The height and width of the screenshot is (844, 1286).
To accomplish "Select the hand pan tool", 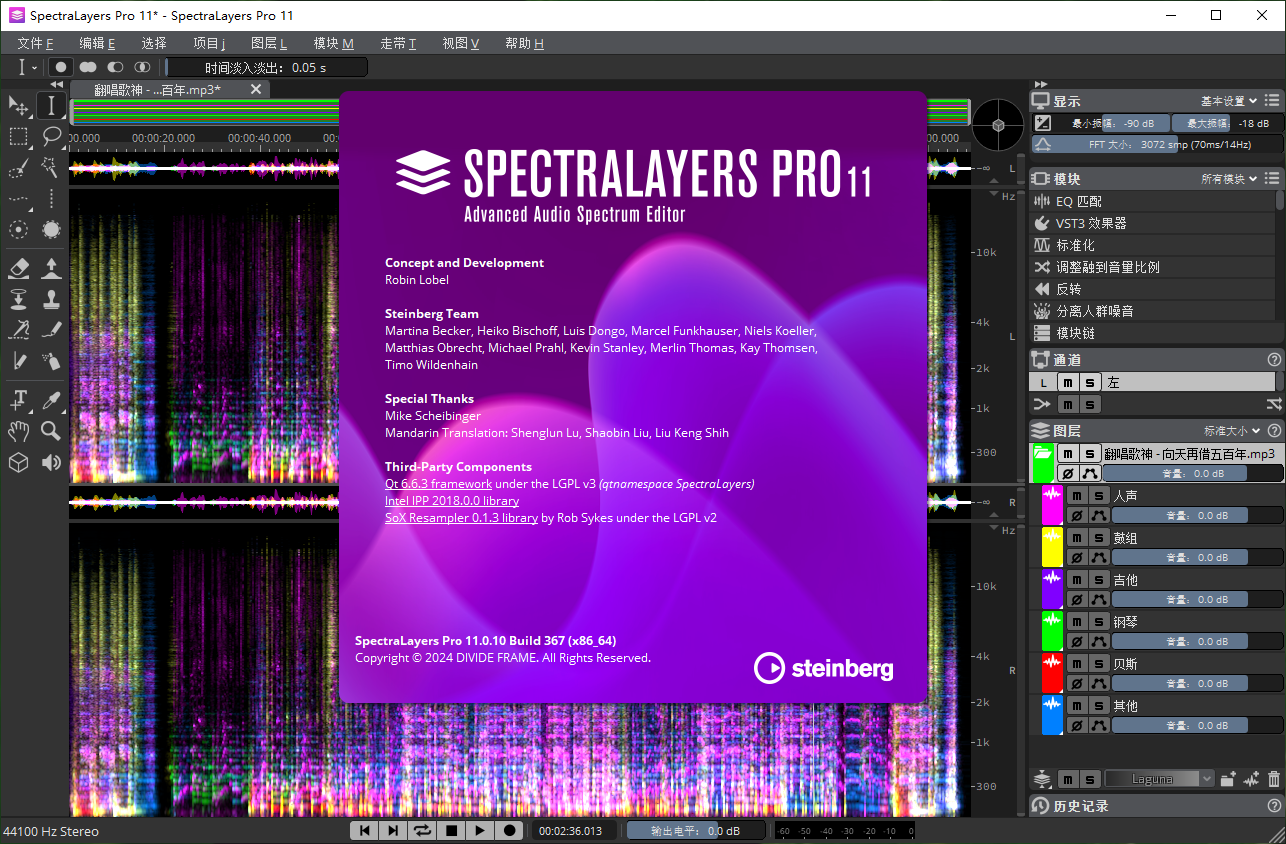I will 18,431.
